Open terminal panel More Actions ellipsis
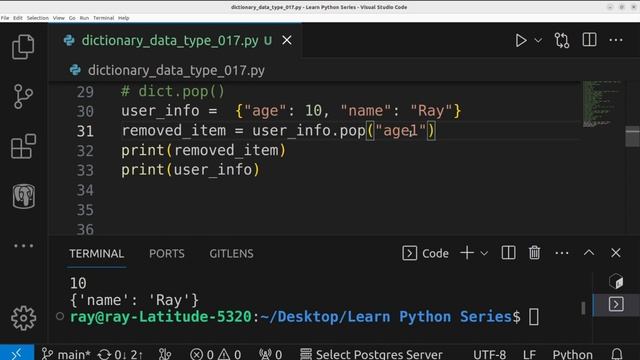 (562, 253)
